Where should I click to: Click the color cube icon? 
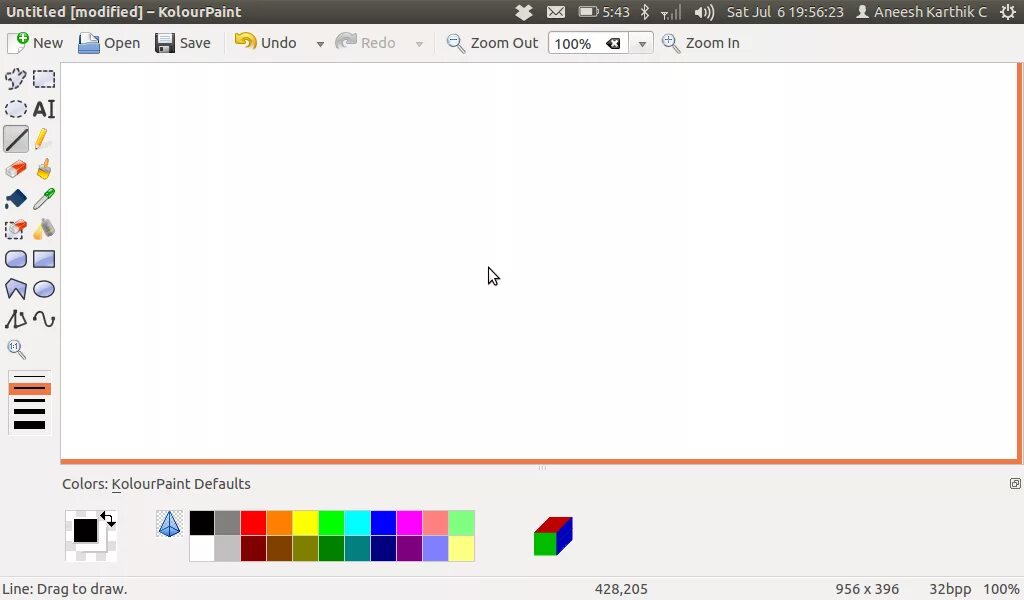pos(553,536)
